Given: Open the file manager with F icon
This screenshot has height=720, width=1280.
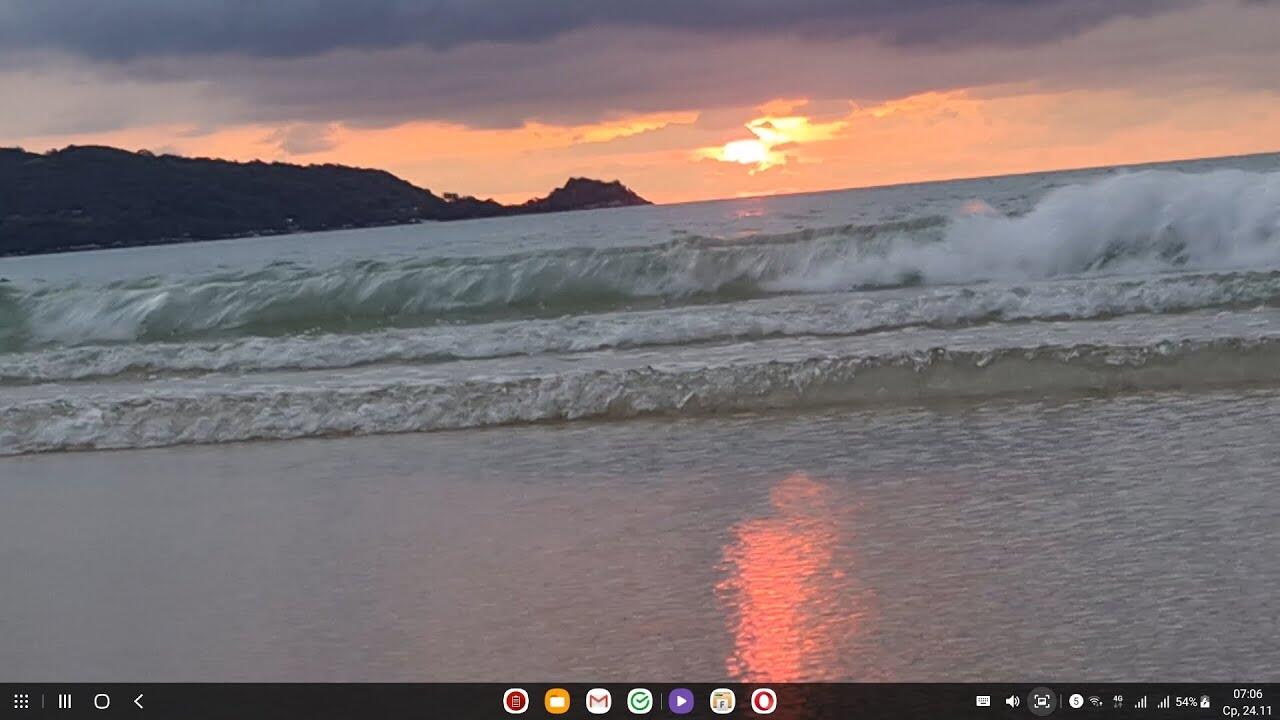Looking at the screenshot, I should pyautogui.click(x=722, y=701).
